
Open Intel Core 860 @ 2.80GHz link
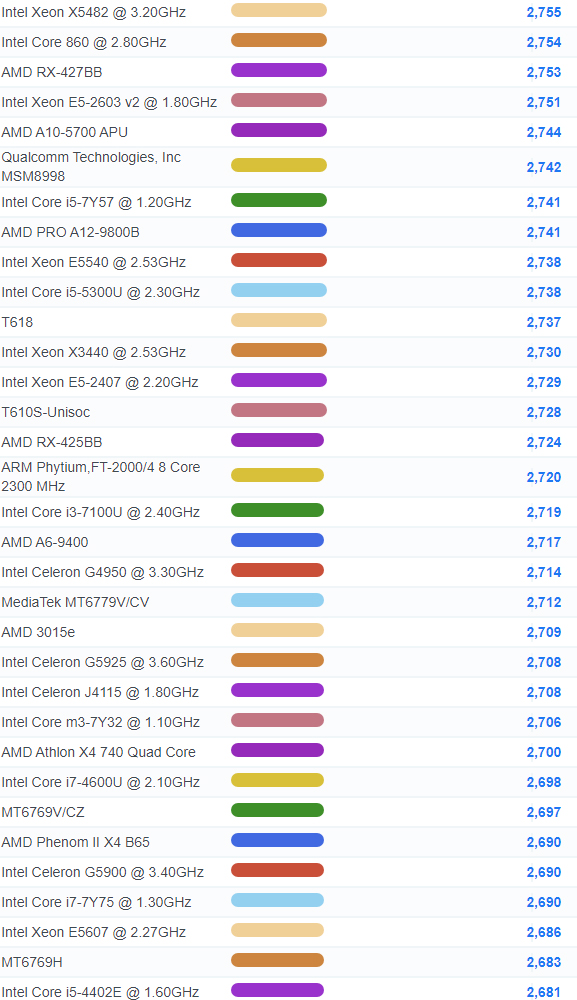click(x=84, y=42)
